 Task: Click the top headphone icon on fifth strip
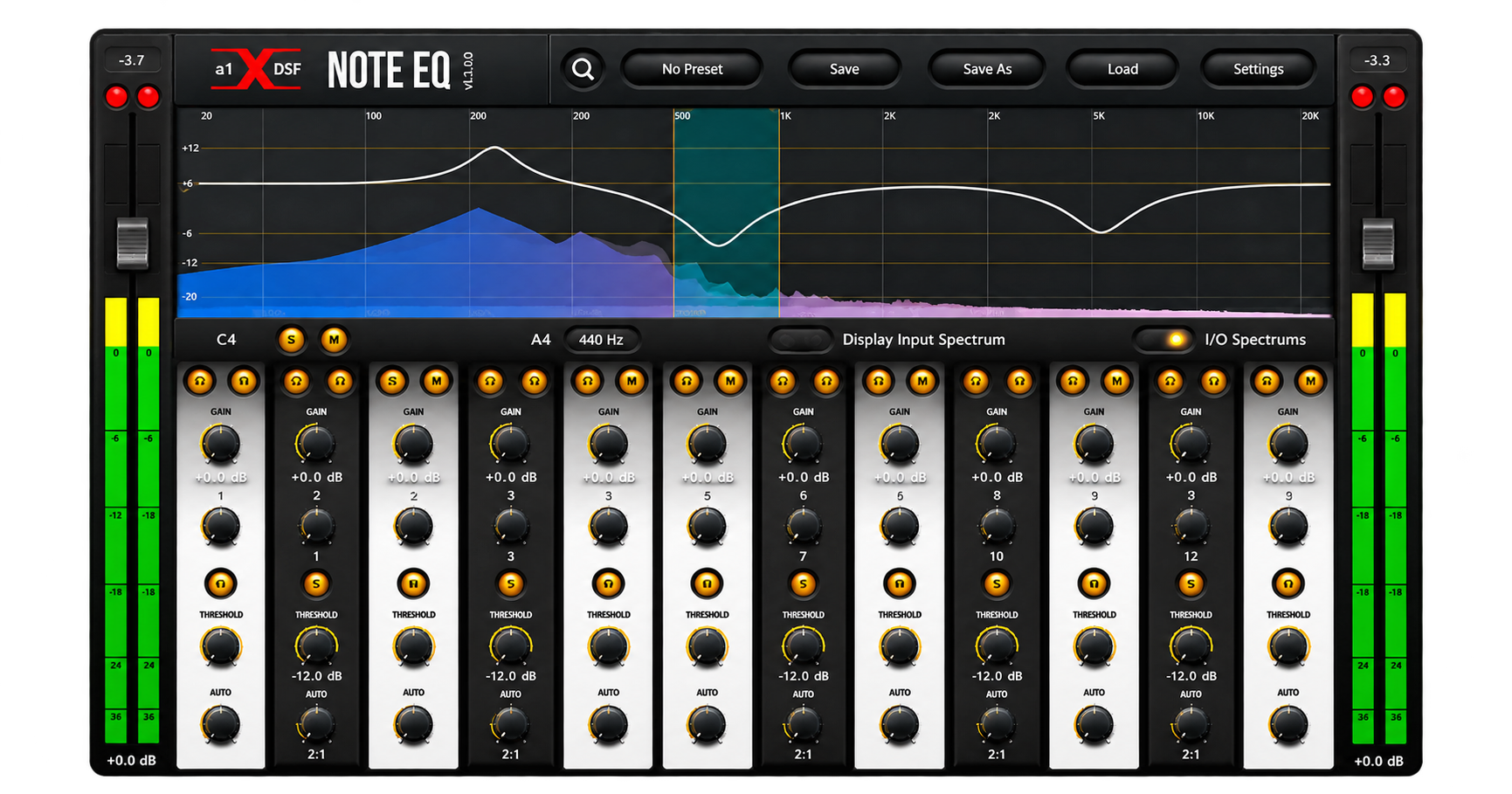588,381
